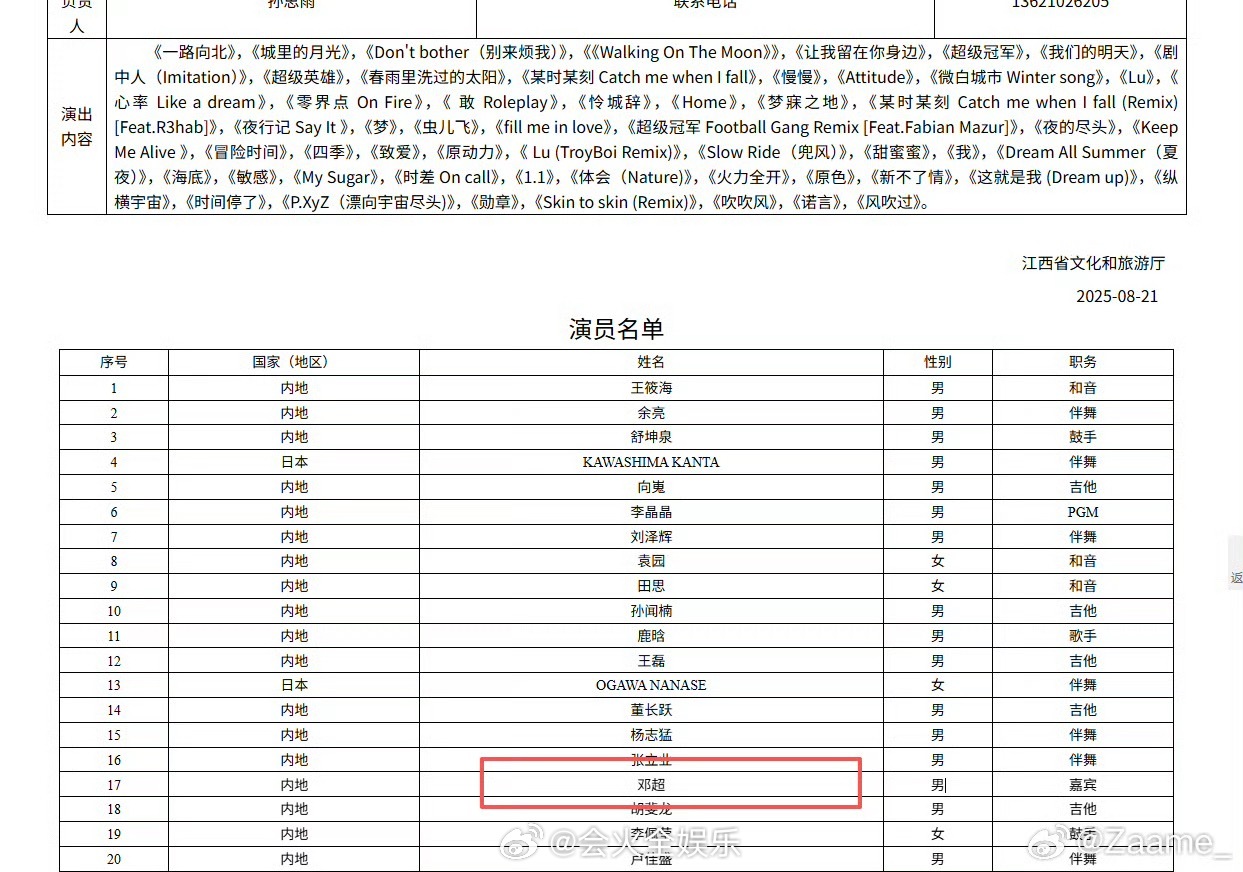Click the PGM role cell
The image size is (1243, 872).
pyautogui.click(x=1083, y=512)
